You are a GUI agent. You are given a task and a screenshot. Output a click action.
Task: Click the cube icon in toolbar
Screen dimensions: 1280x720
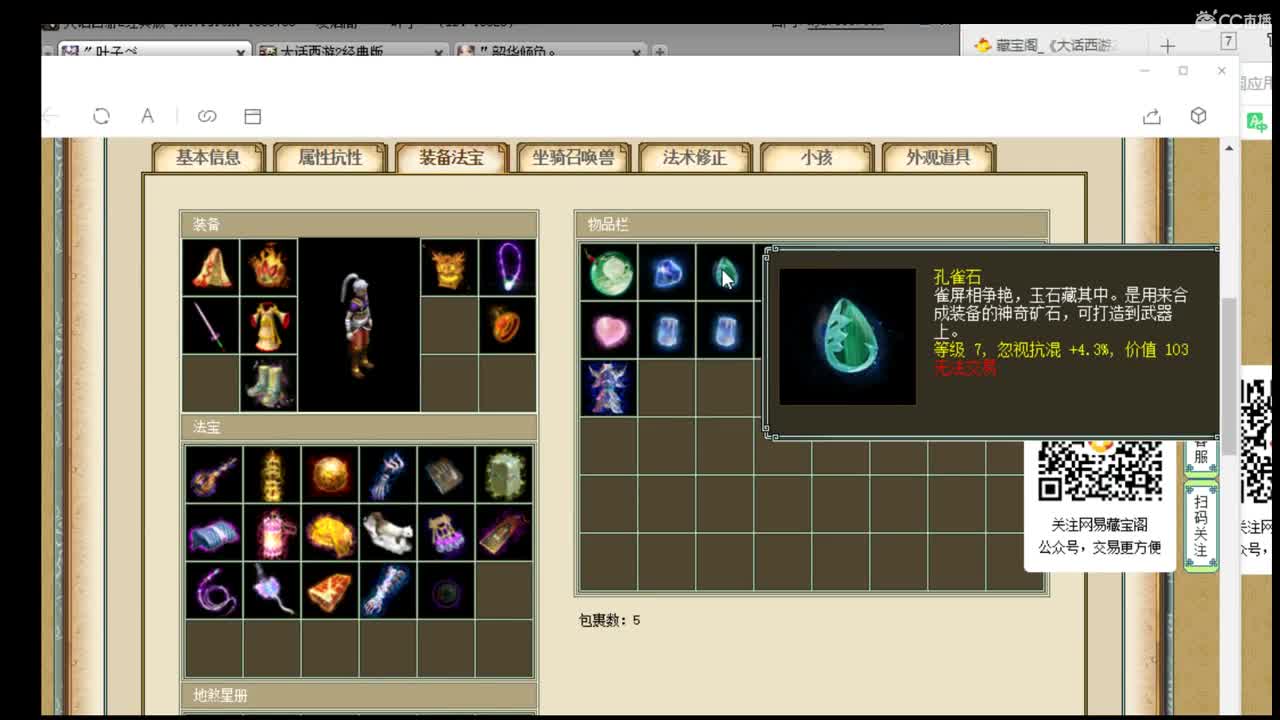(x=1198, y=116)
